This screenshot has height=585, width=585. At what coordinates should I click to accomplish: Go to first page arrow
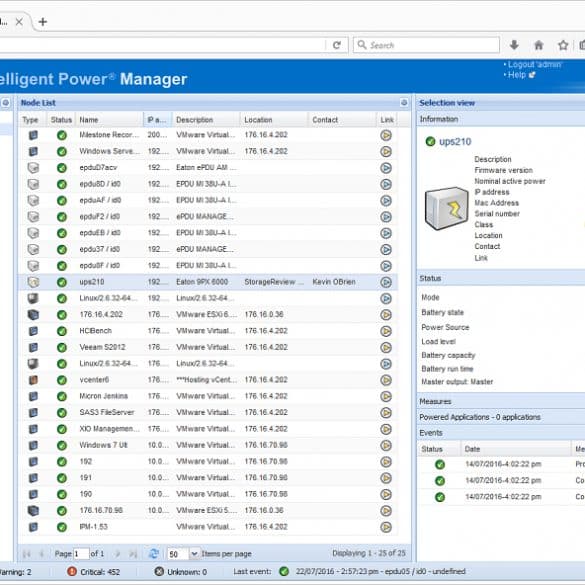pos(26,554)
